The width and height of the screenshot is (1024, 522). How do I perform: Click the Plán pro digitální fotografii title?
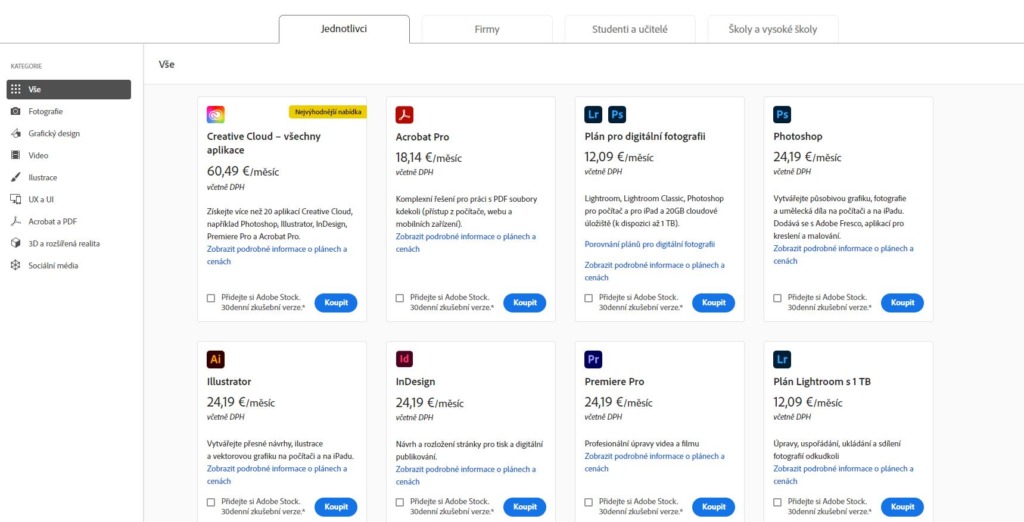[x=645, y=137]
